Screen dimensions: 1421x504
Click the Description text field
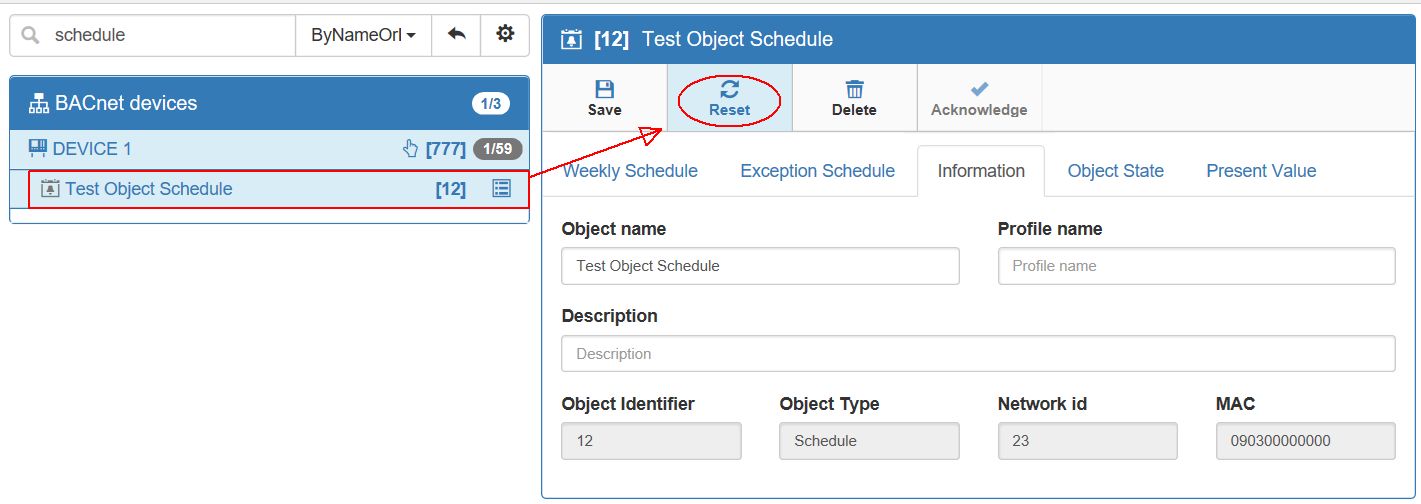coord(978,354)
